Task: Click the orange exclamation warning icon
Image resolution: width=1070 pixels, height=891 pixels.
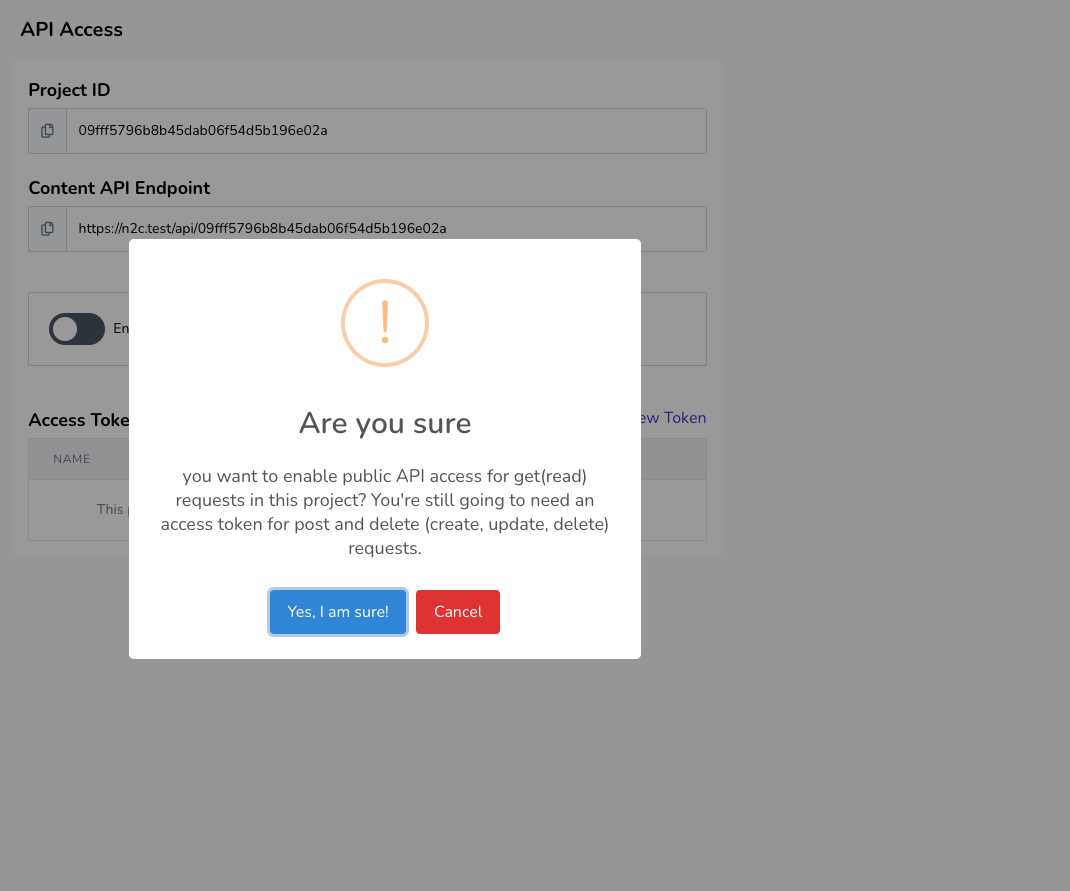Action: pyautogui.click(x=385, y=323)
